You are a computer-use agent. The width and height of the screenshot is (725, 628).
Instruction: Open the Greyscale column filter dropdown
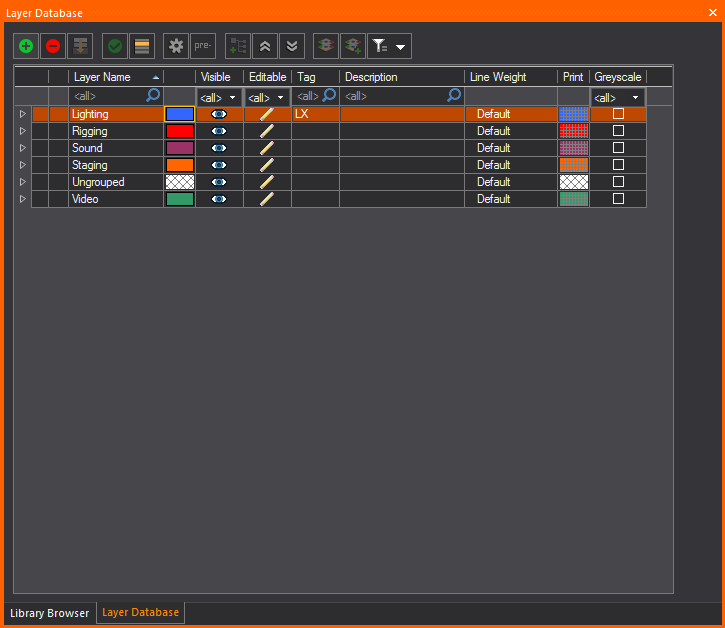617,97
